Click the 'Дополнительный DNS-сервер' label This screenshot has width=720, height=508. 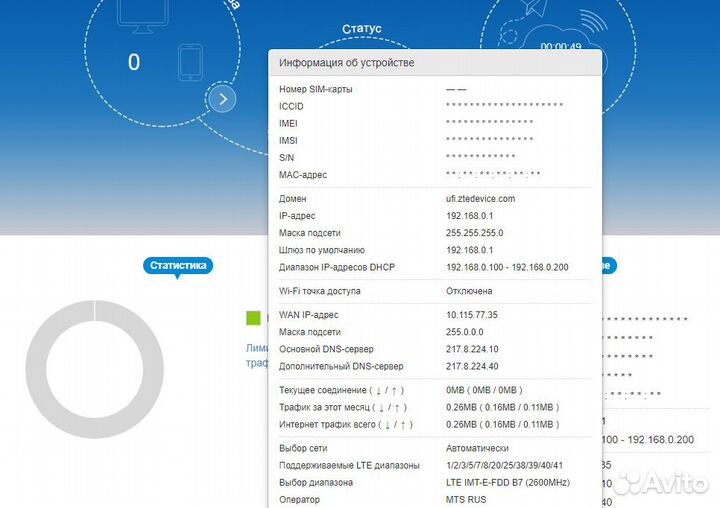[341, 366]
